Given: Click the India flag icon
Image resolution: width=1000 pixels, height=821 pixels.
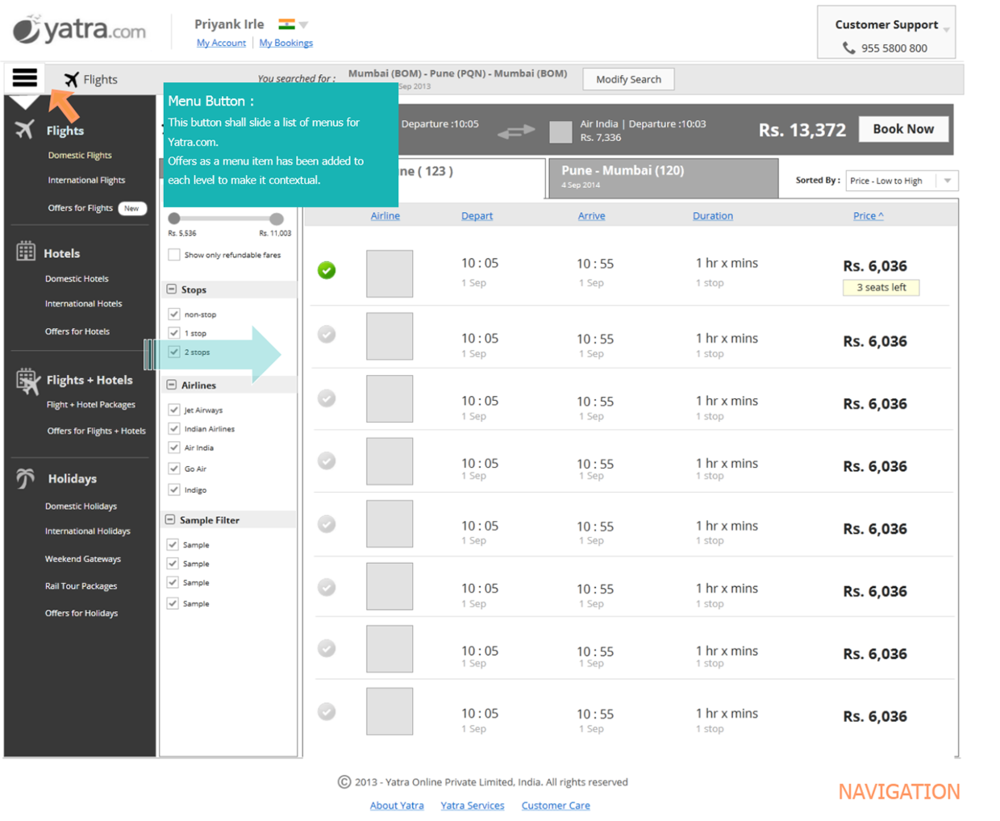Looking at the screenshot, I should coord(286,24).
